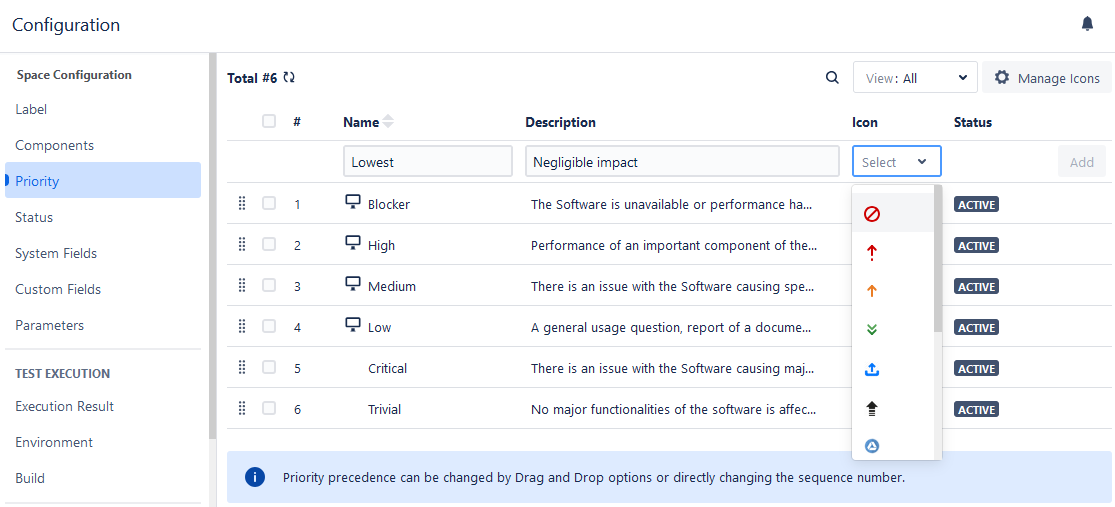The height and width of the screenshot is (507, 1115).
Task: Pick the orange up arrow icon option
Action: tap(871, 291)
